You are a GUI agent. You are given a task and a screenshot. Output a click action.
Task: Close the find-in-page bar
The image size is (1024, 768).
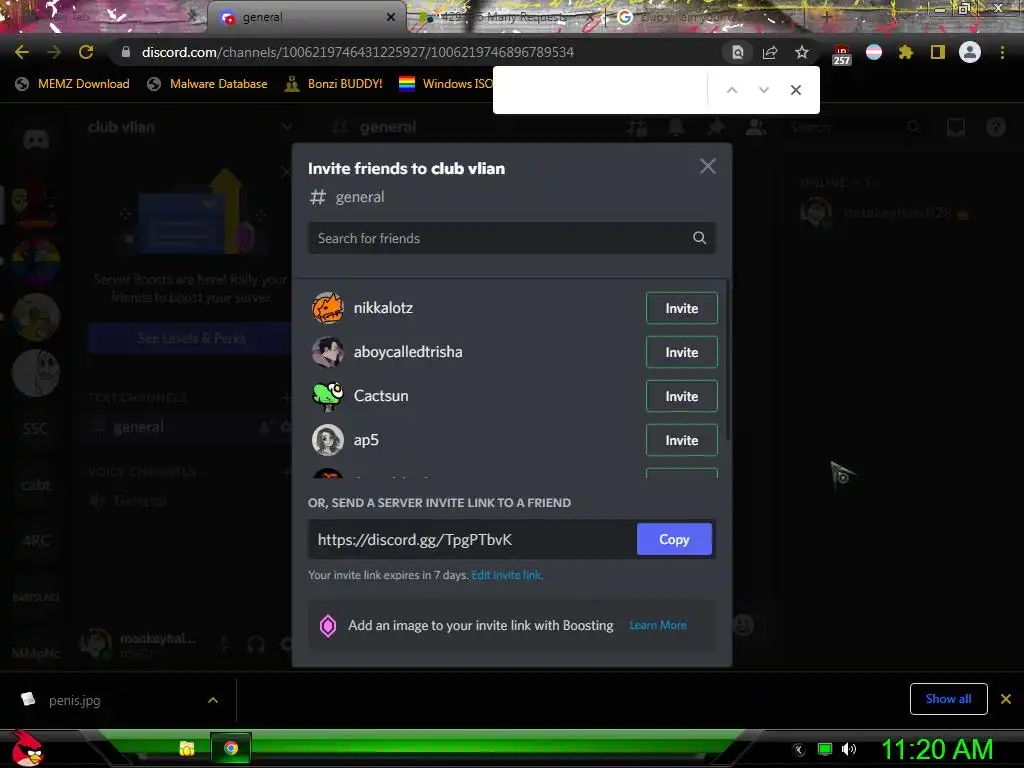[795, 90]
